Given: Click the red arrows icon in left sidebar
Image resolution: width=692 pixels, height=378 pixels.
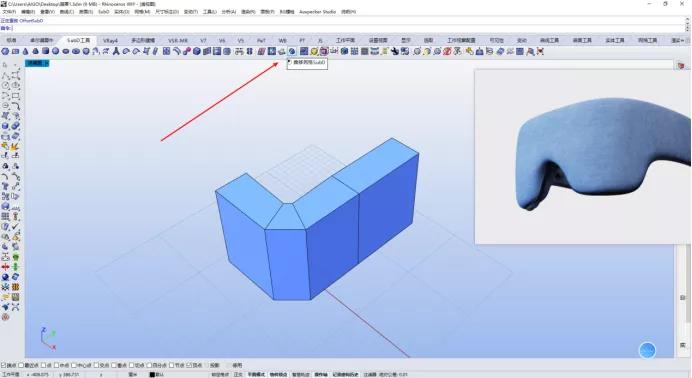Looking at the screenshot, I should point(5,267).
